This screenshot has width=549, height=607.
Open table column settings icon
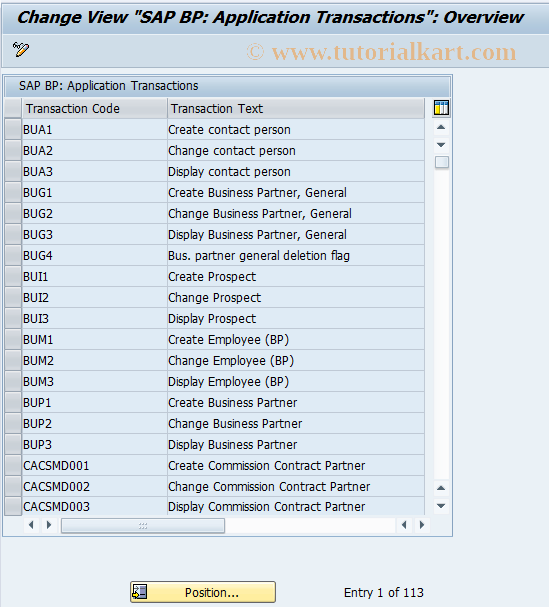pos(441,108)
